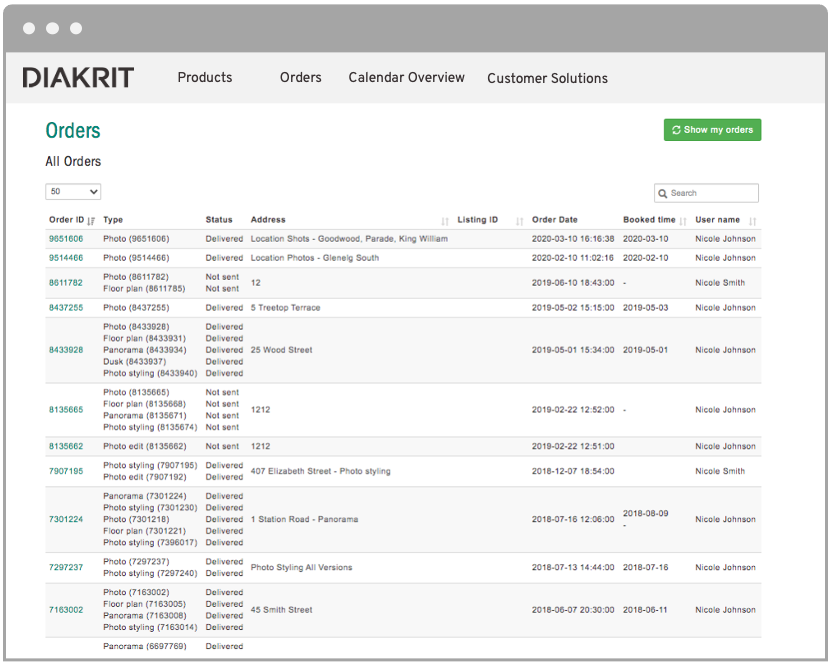Go to the Orders menu item
Screen dimensions: 829x664
click(x=300, y=78)
